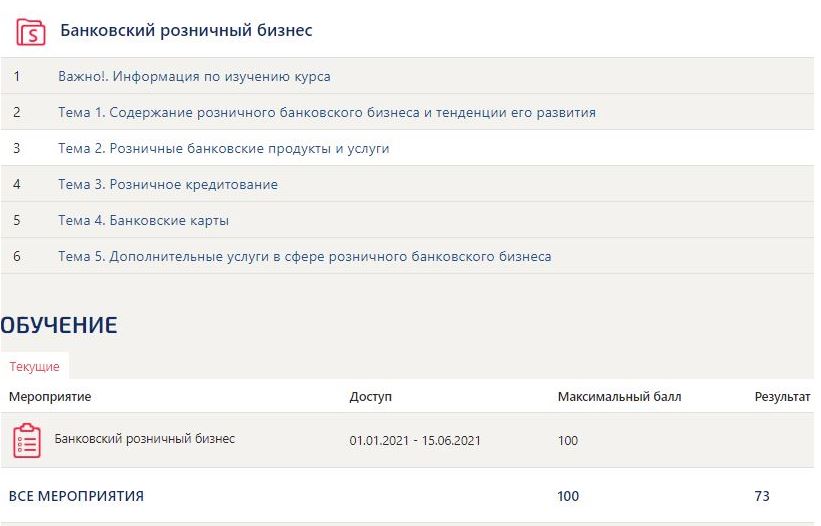Click the Максимальный балл column header
821x526 pixels.
point(619,397)
